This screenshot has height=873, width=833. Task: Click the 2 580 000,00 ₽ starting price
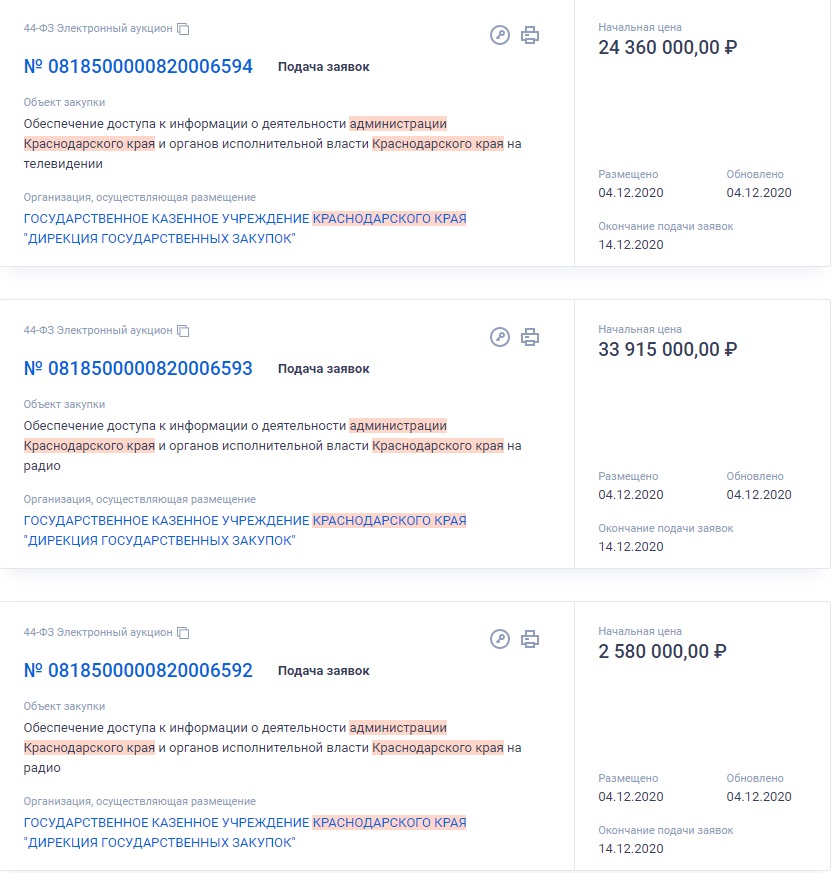click(x=662, y=651)
